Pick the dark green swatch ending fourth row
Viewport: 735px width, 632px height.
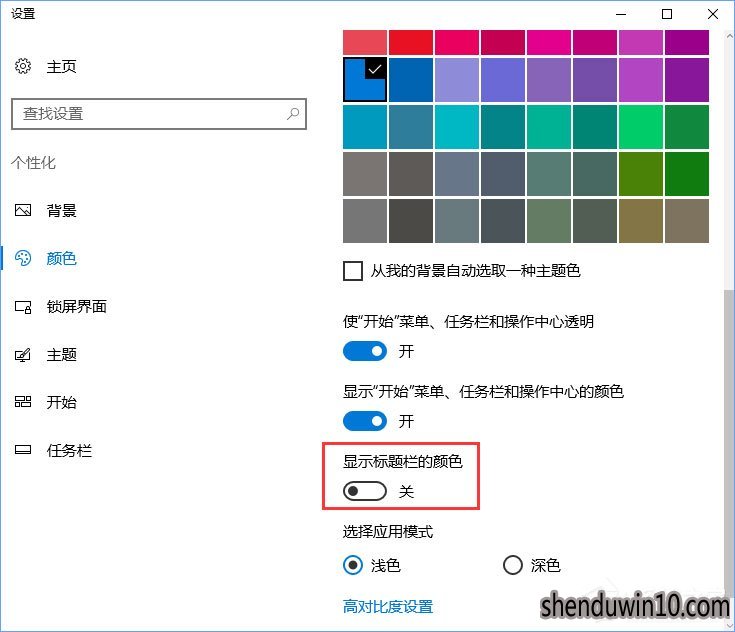(x=687, y=174)
